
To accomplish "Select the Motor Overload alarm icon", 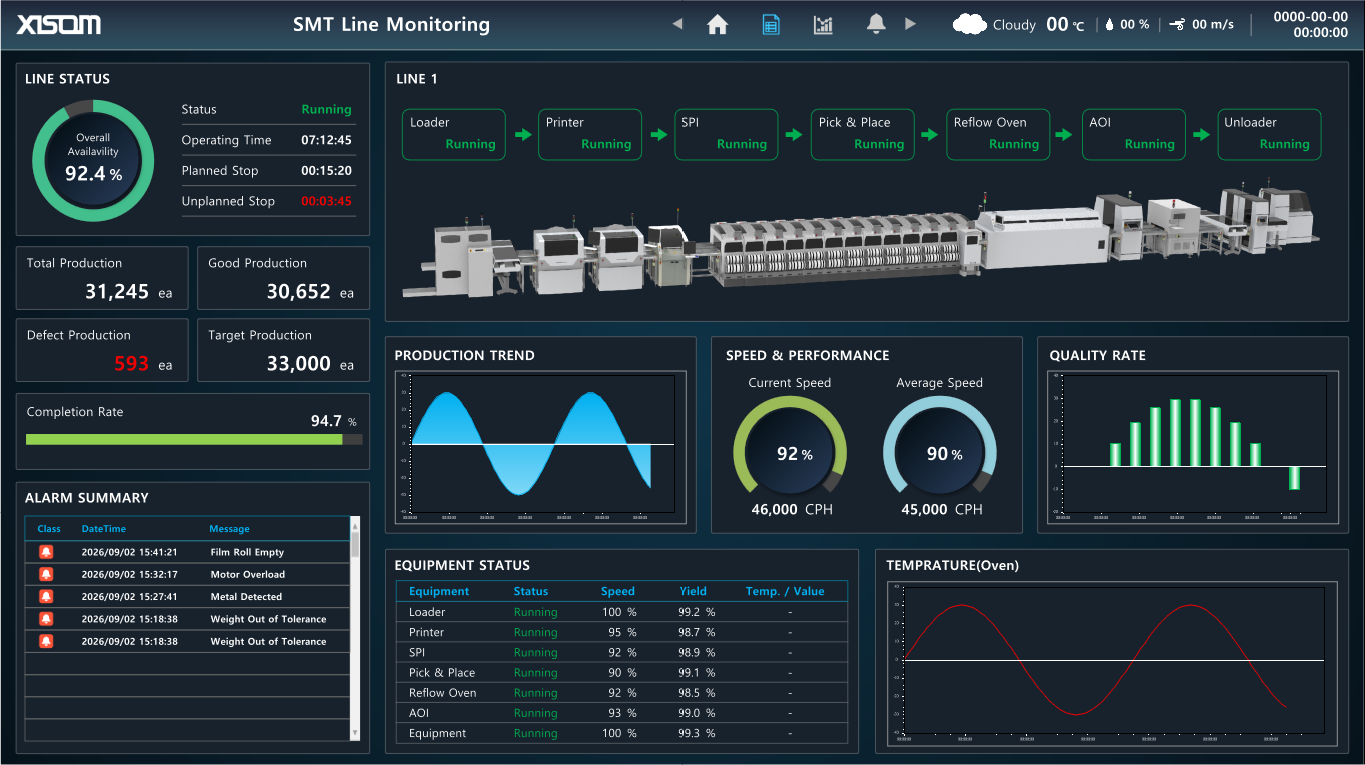I will pyautogui.click(x=46, y=574).
